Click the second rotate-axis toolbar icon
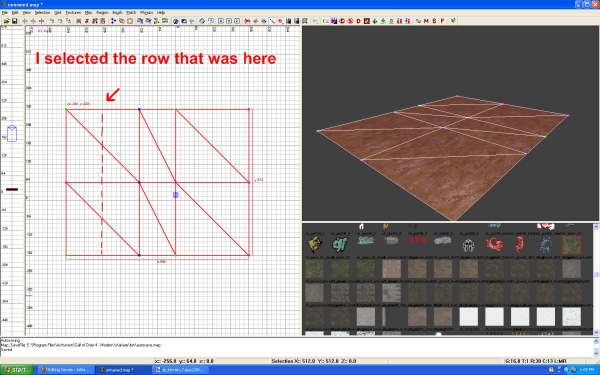600x375 pixels. [60, 21]
